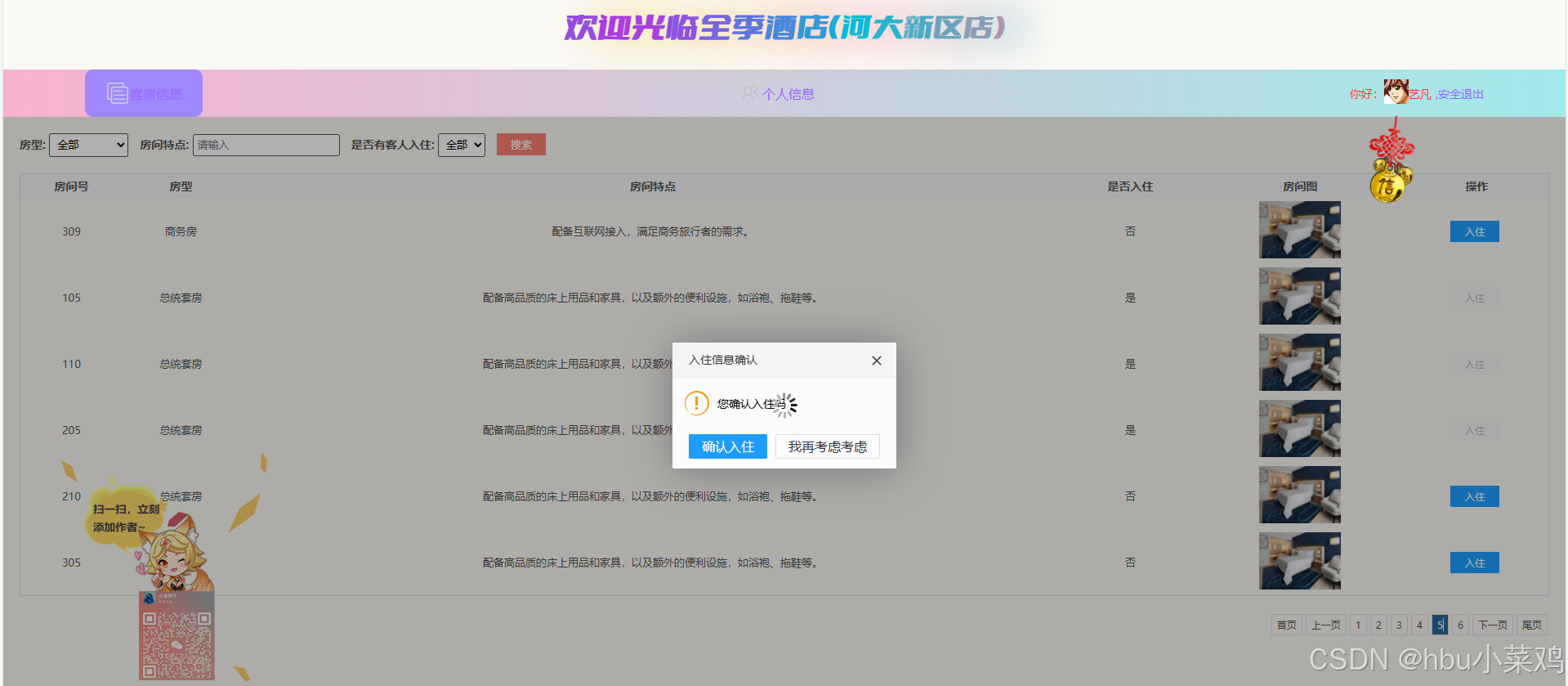Image resolution: width=1568 pixels, height=686 pixels.
Task: Open the 房型 dropdown
Action: point(88,145)
